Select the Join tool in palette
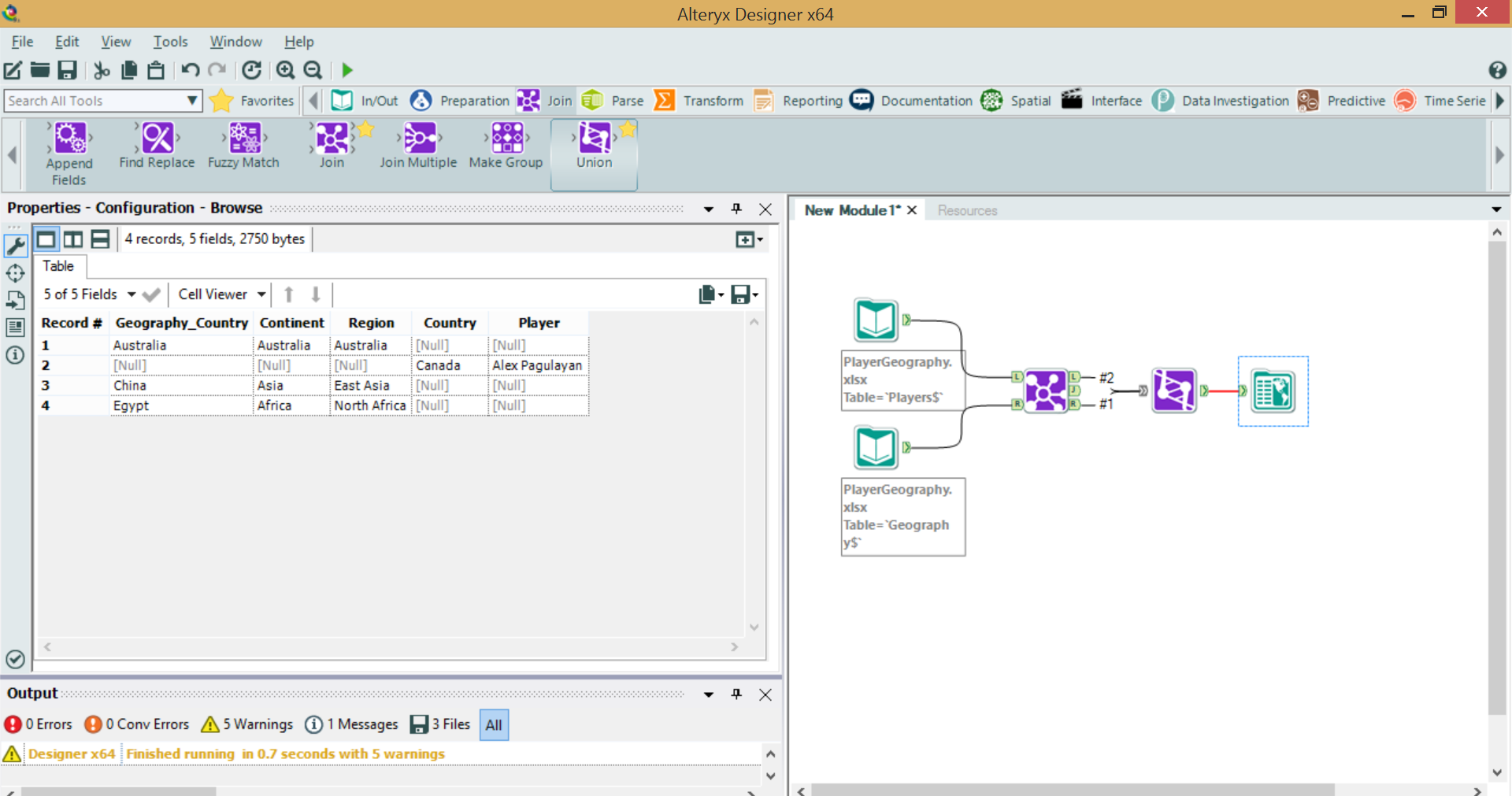 [x=332, y=146]
